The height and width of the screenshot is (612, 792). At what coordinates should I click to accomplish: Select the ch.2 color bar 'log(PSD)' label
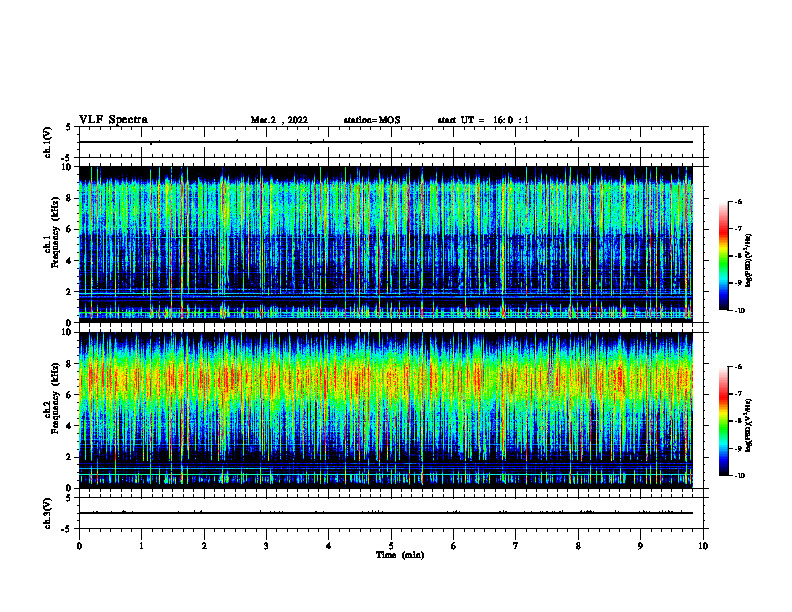click(749, 426)
